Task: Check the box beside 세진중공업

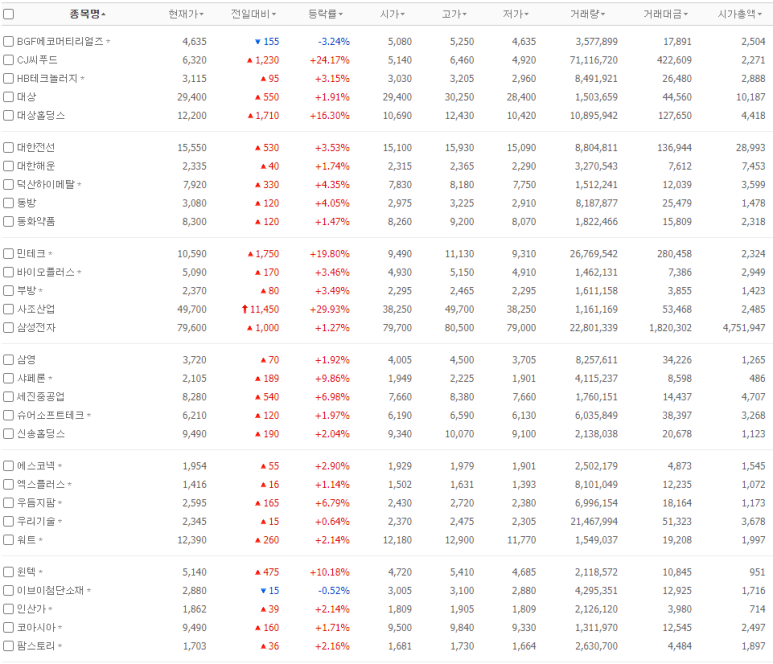Action: coord(8,397)
